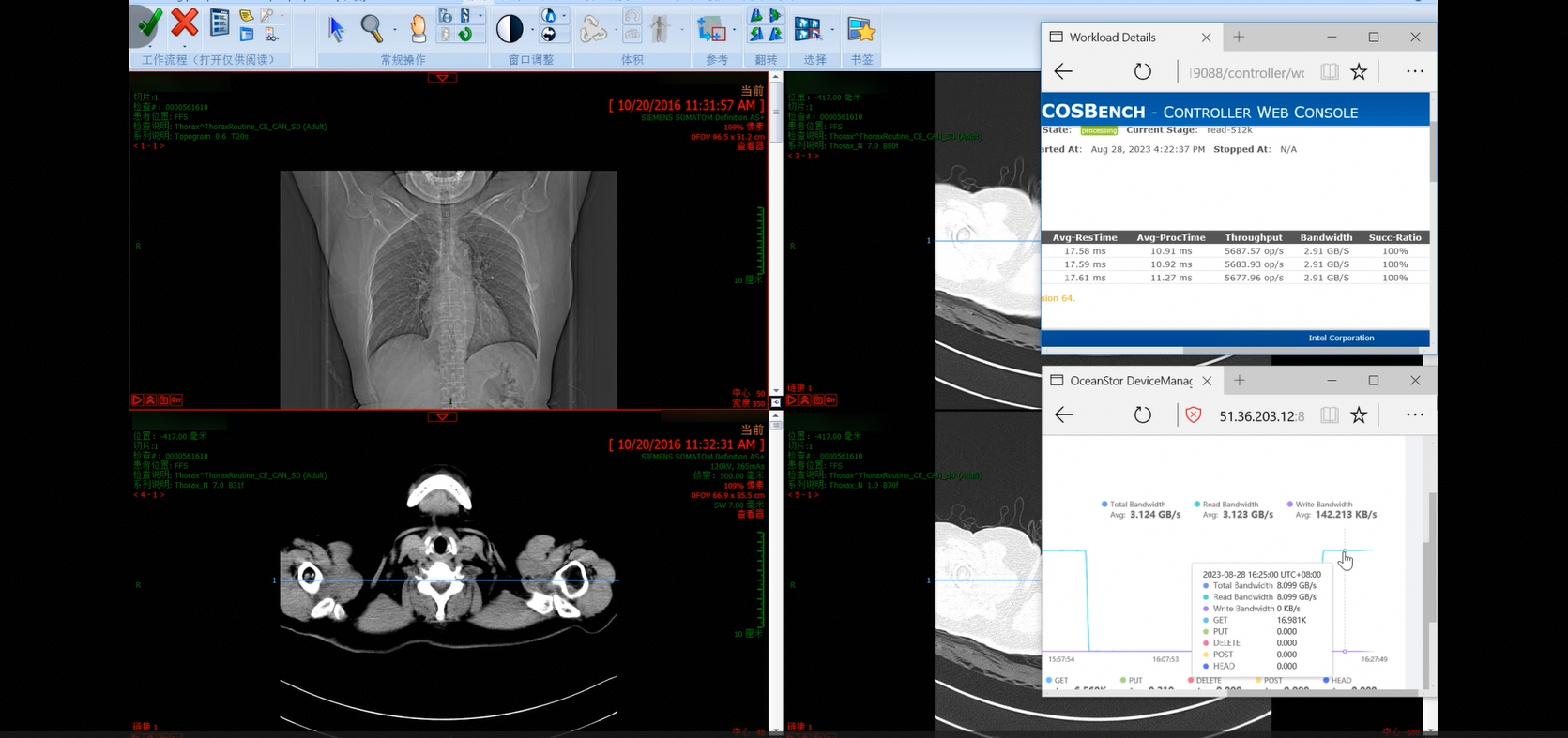Click back arrow in OceanStor window
The image size is (1568, 738).
(1063, 414)
